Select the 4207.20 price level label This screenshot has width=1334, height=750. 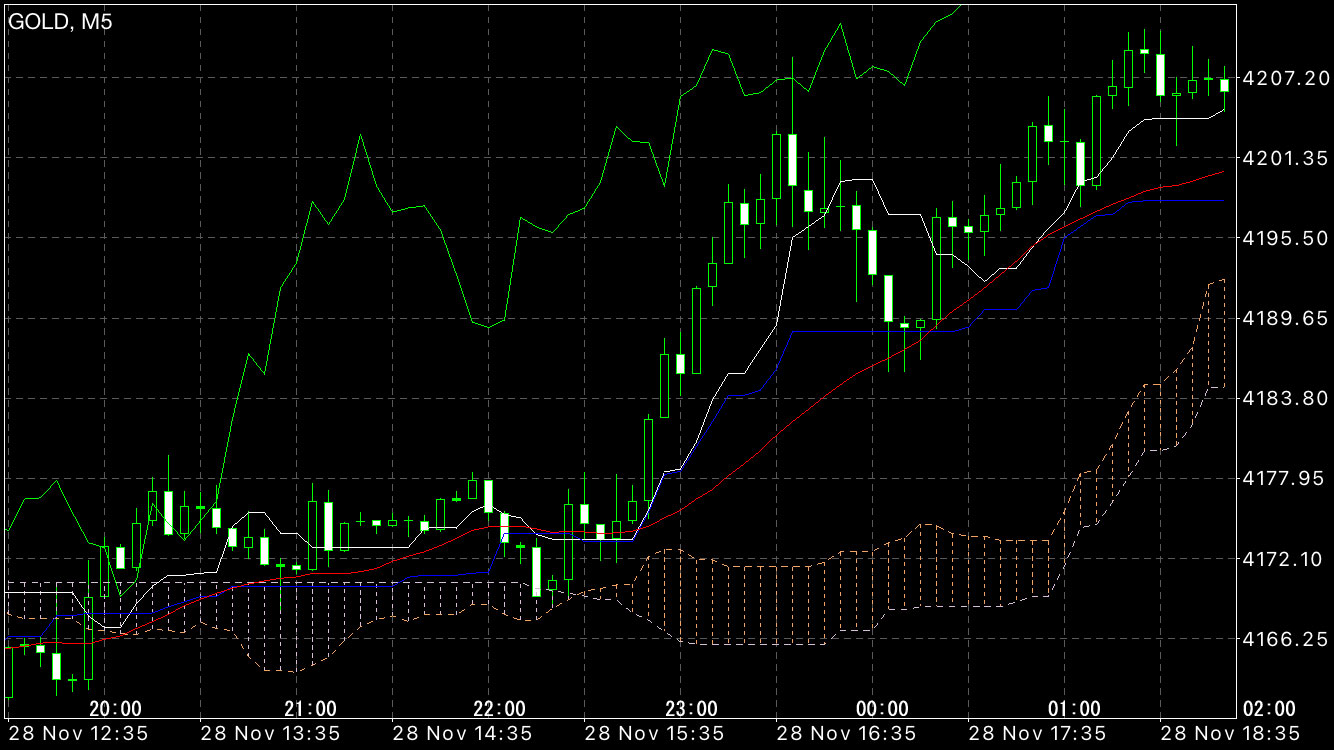(1284, 78)
